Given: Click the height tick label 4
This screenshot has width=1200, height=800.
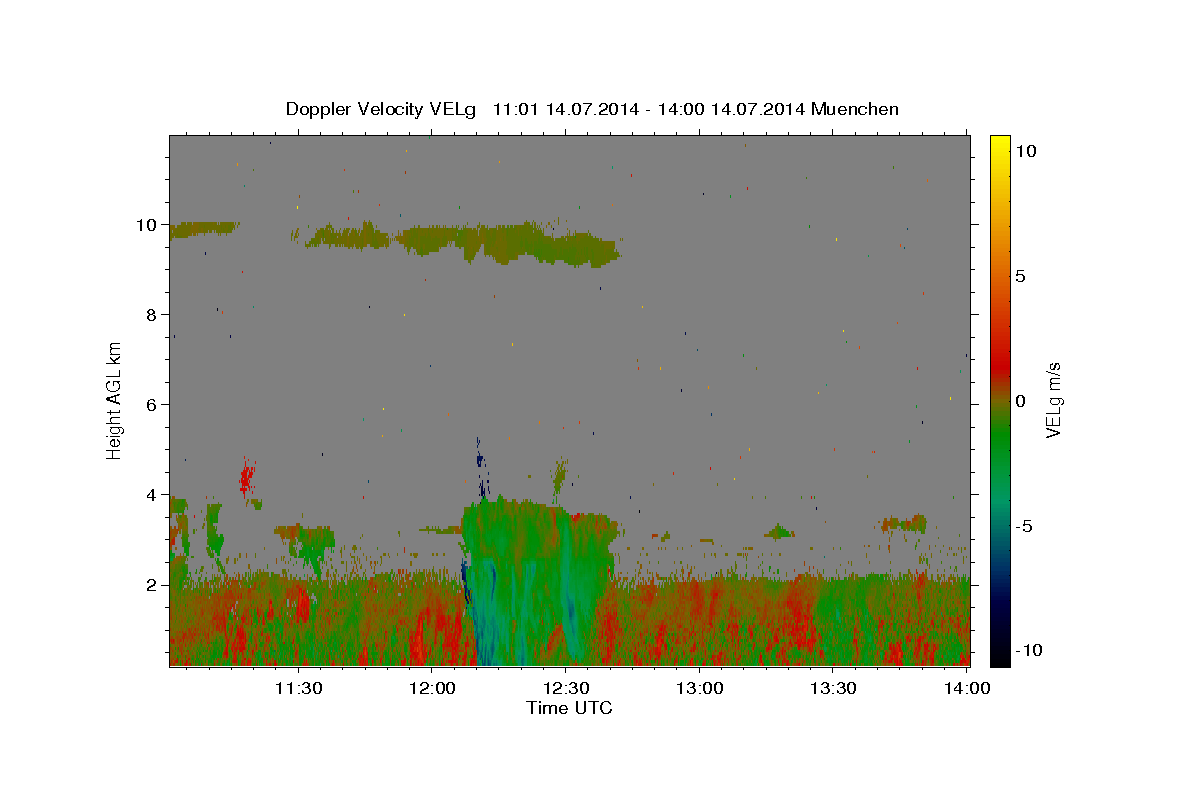Looking at the screenshot, I should click(154, 495).
